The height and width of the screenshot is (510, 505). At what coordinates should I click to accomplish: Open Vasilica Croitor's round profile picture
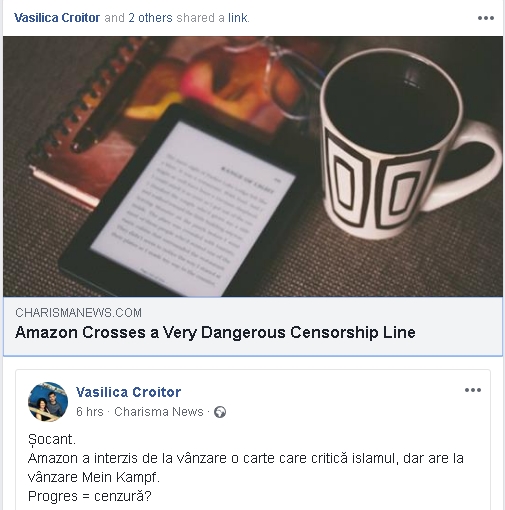48,402
